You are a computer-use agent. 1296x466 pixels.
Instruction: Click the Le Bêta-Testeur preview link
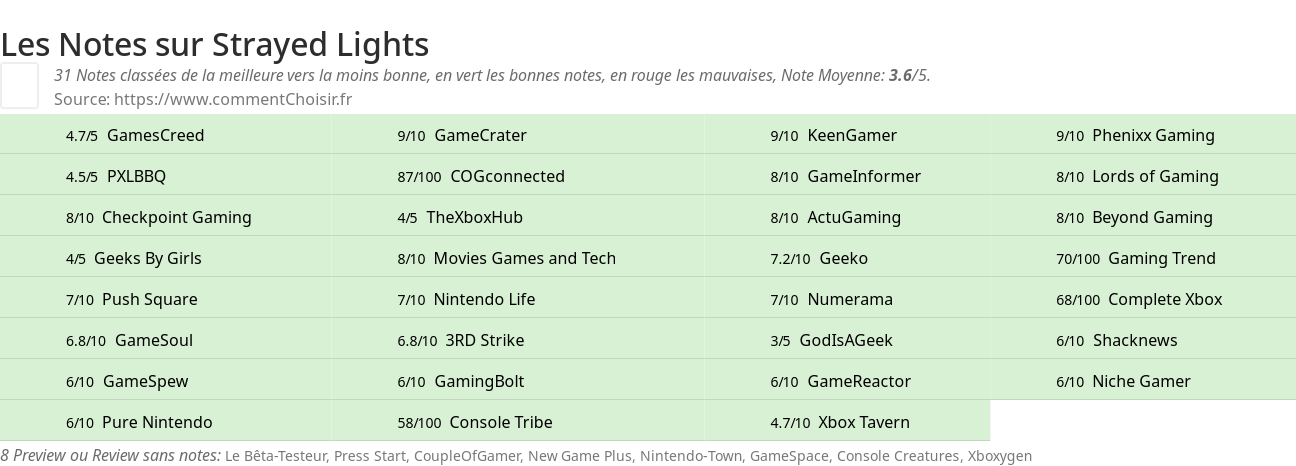[x=276, y=456]
